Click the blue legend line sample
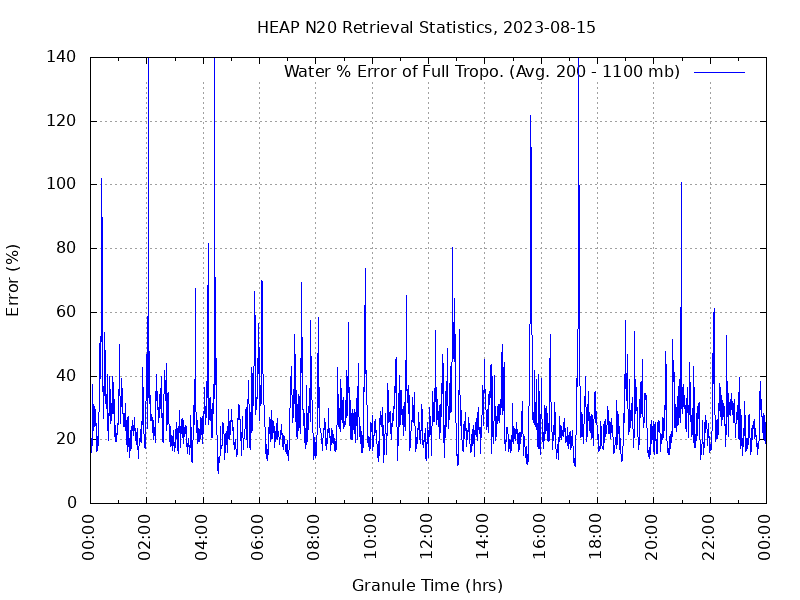Screen dimensions: 800x600 [x=719, y=72]
